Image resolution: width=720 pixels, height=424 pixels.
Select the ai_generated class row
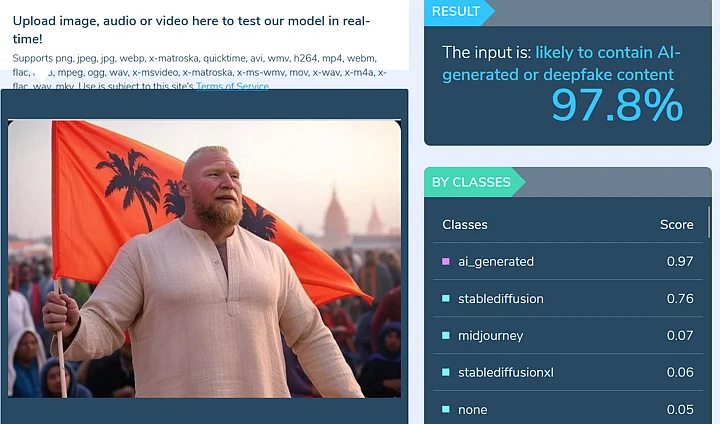568,261
